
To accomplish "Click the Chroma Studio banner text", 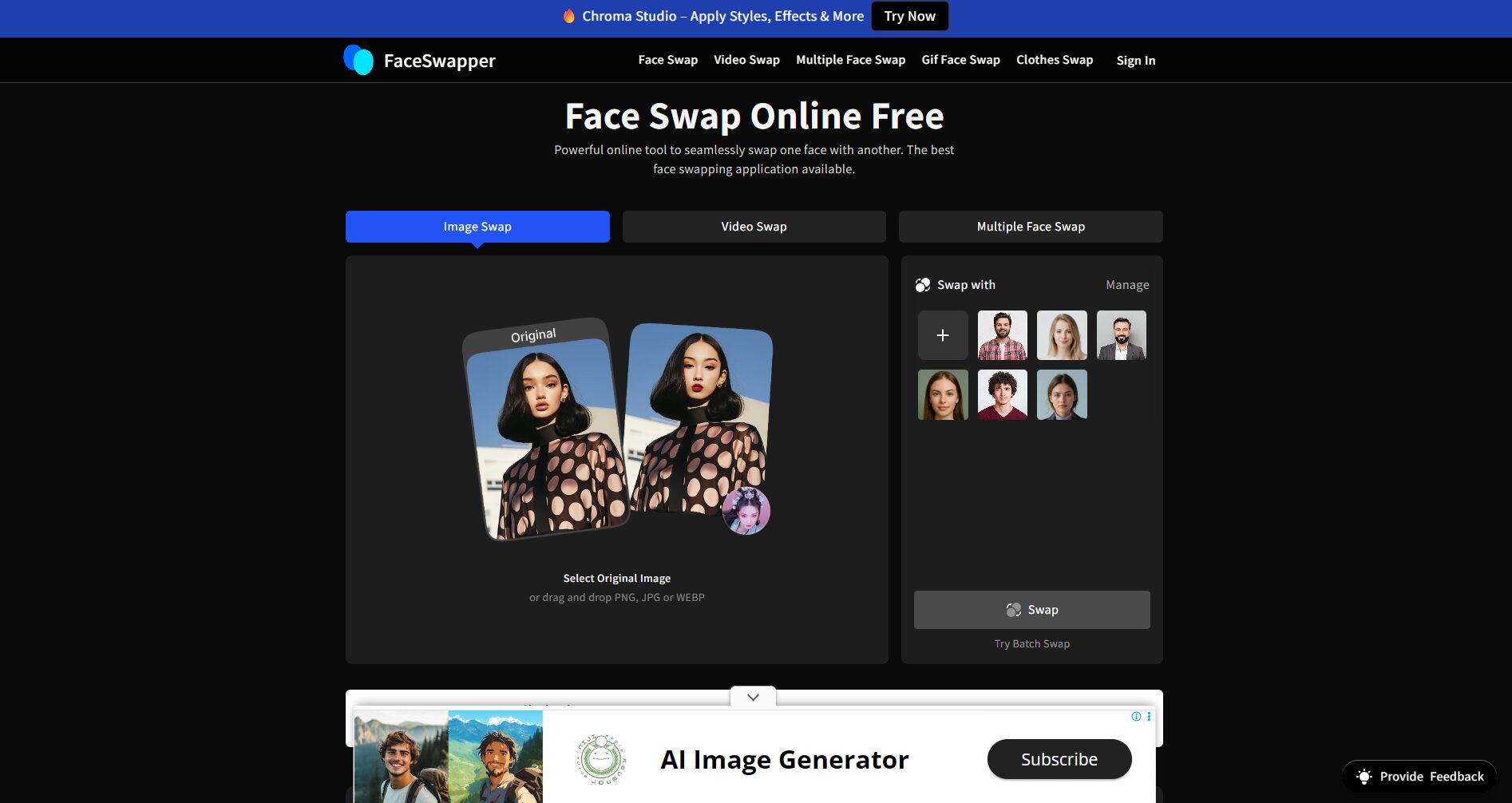I will click(x=723, y=16).
